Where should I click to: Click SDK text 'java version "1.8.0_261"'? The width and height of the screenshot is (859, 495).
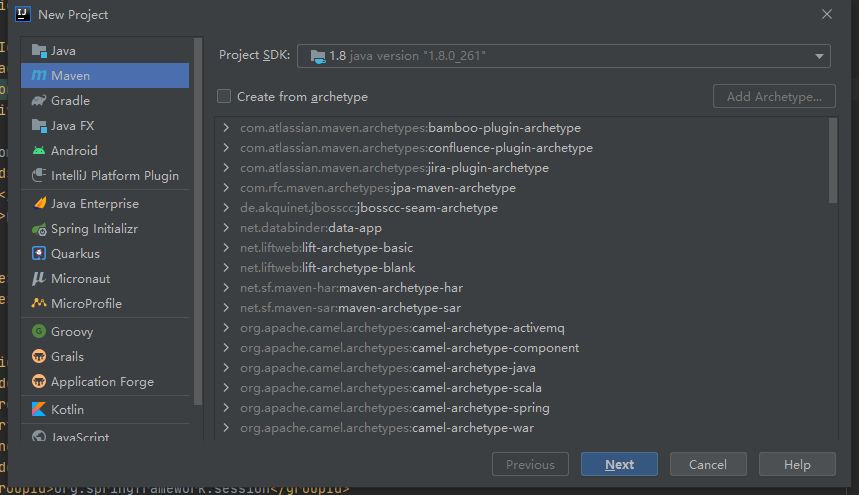pos(417,56)
